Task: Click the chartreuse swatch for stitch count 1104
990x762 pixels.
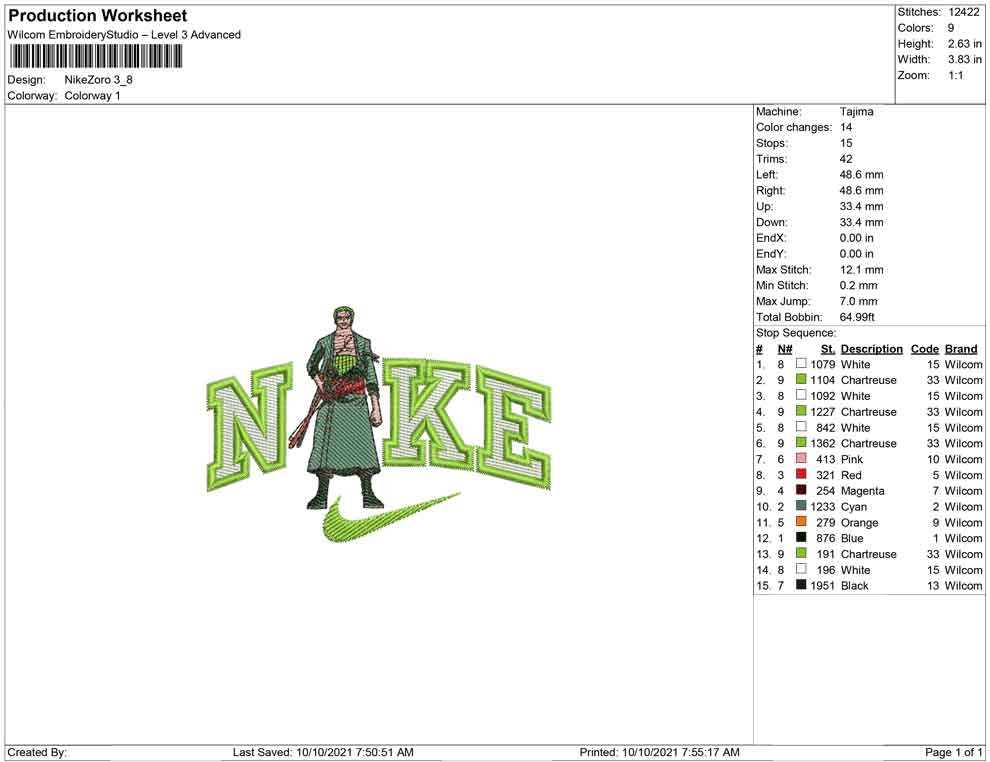Action: [801, 379]
